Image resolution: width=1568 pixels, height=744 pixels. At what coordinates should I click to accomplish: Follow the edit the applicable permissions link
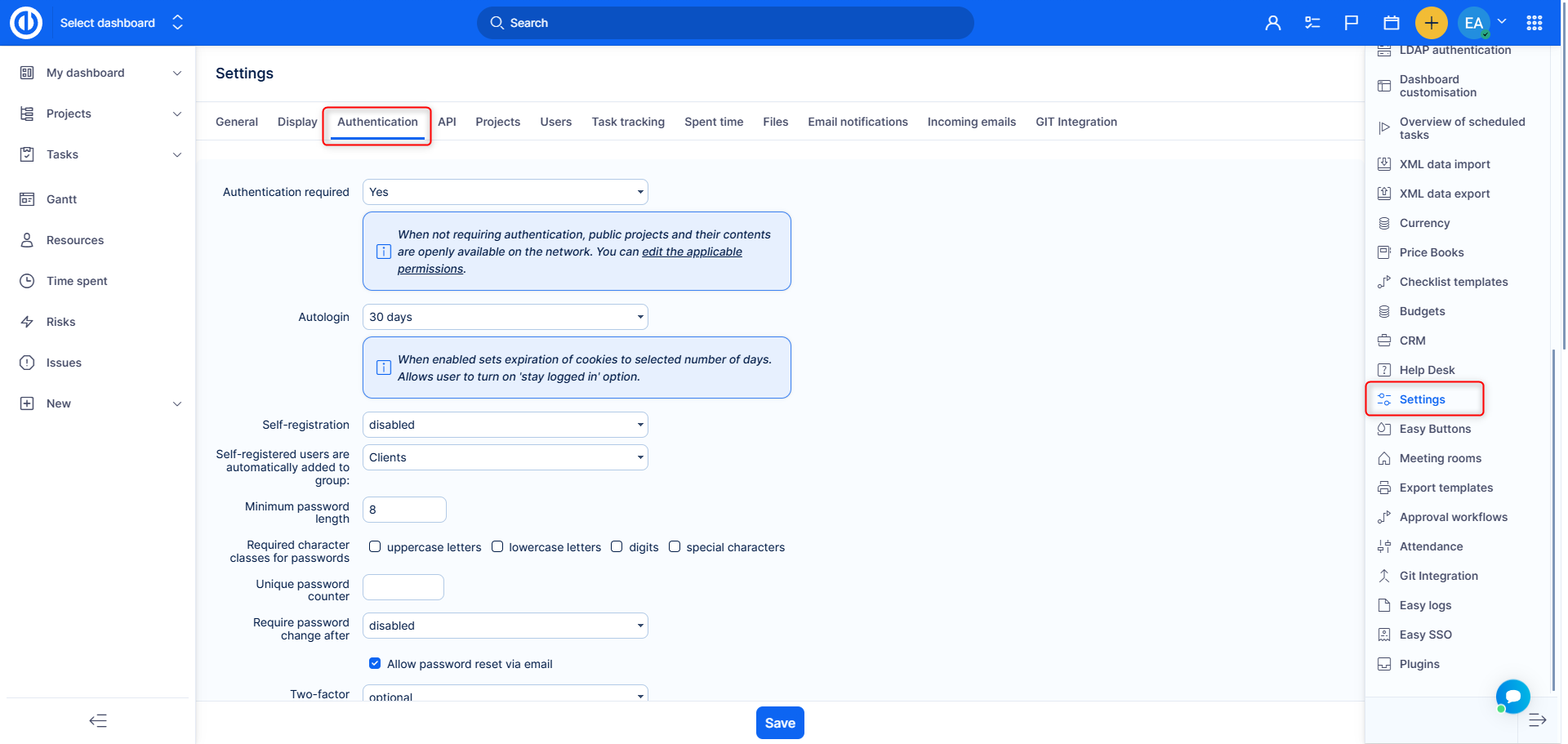click(692, 252)
